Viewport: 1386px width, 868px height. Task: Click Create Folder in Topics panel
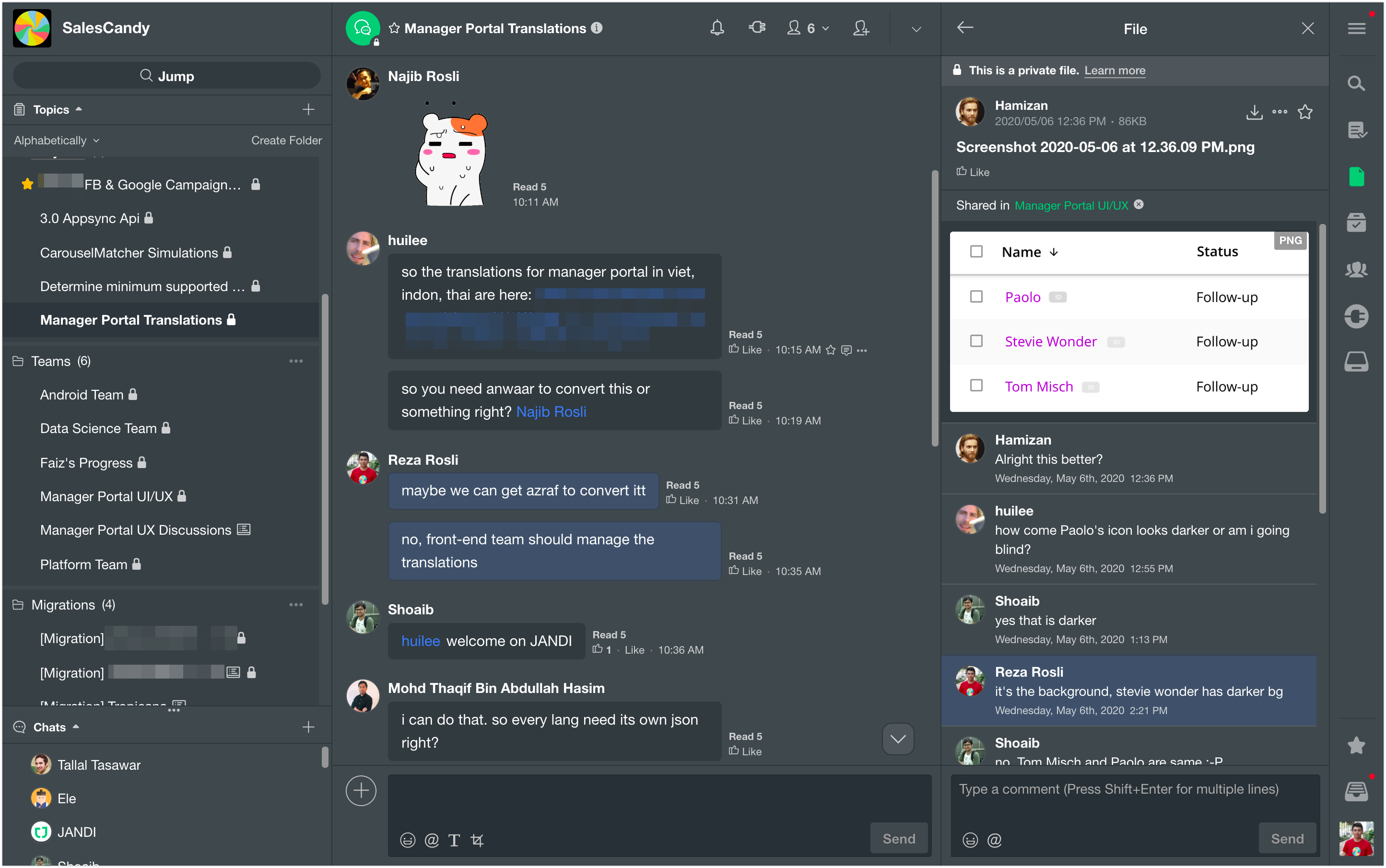tap(286, 140)
